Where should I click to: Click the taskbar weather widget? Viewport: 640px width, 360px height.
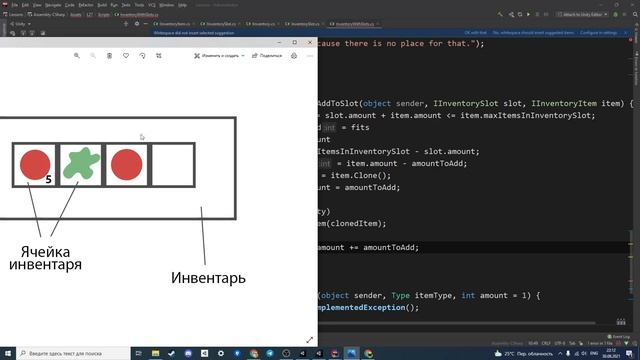tap(523, 353)
